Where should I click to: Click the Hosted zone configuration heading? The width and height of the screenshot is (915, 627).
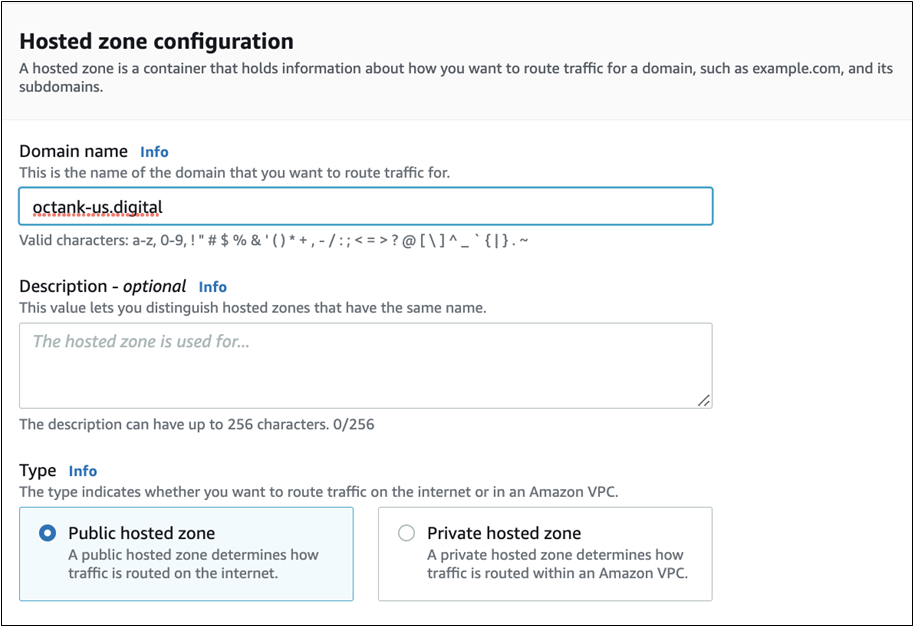click(x=157, y=42)
